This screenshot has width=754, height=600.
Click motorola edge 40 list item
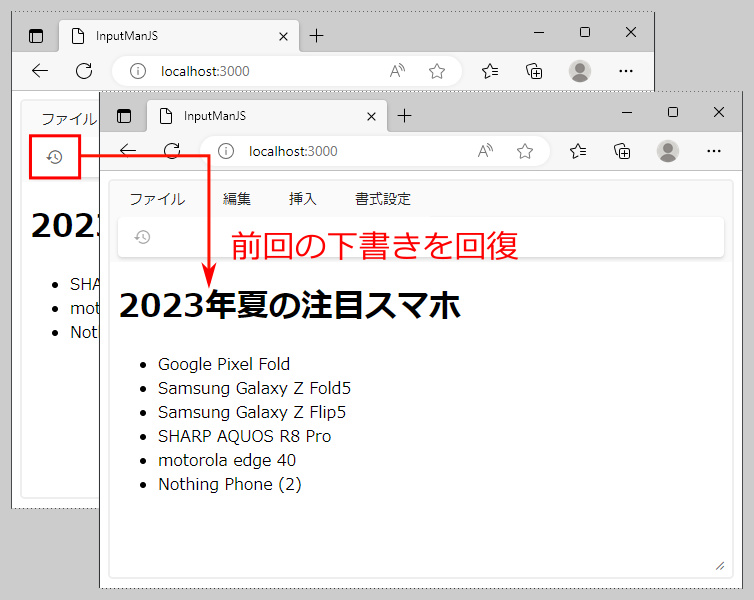tap(227, 460)
